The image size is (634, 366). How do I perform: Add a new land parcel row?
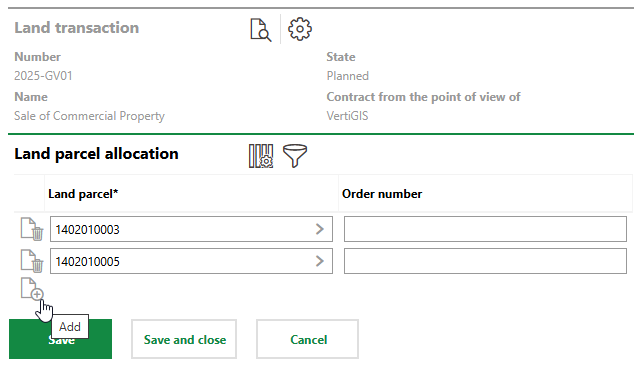click(x=32, y=289)
